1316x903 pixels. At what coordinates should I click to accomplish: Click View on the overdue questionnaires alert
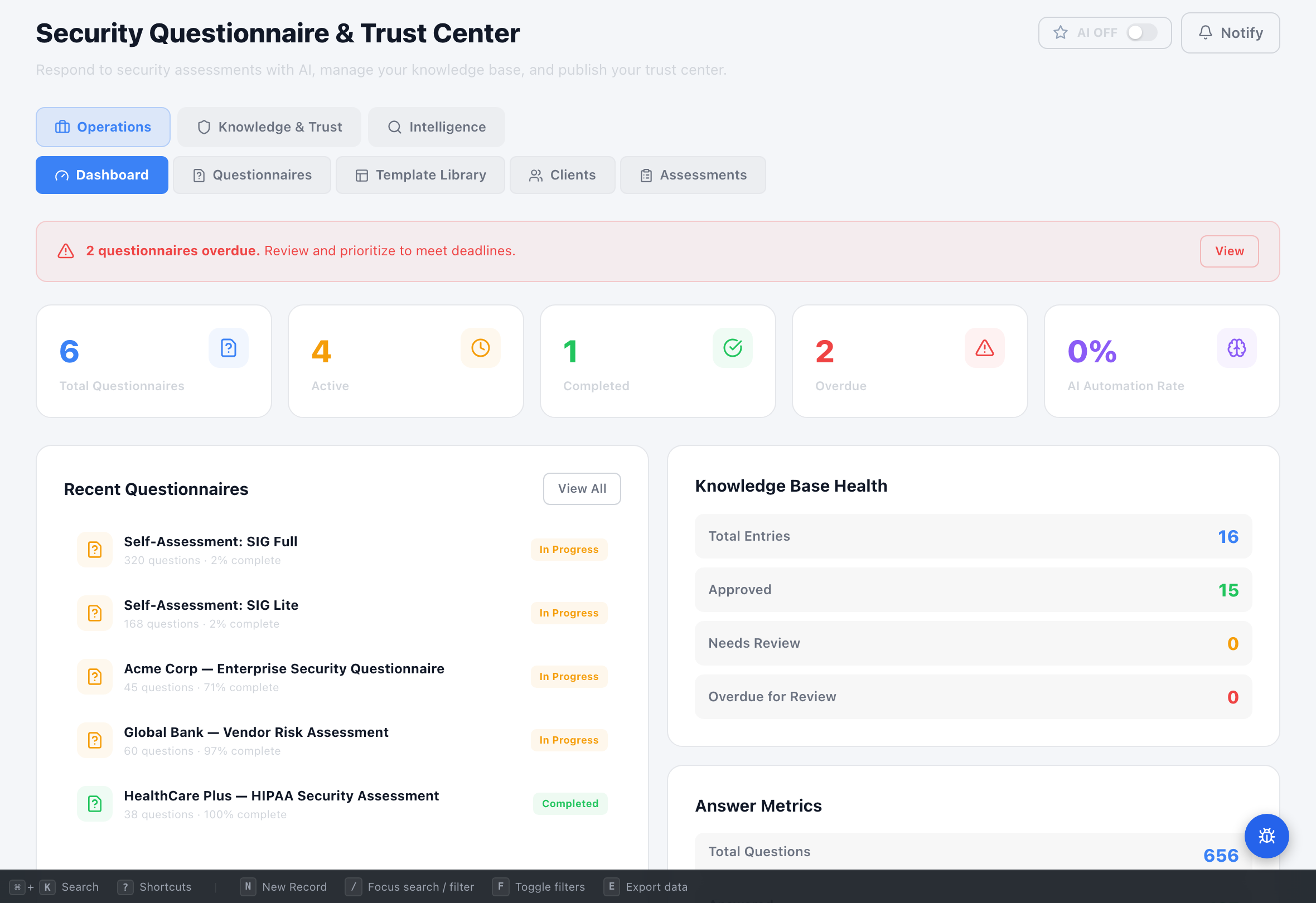pyautogui.click(x=1229, y=251)
